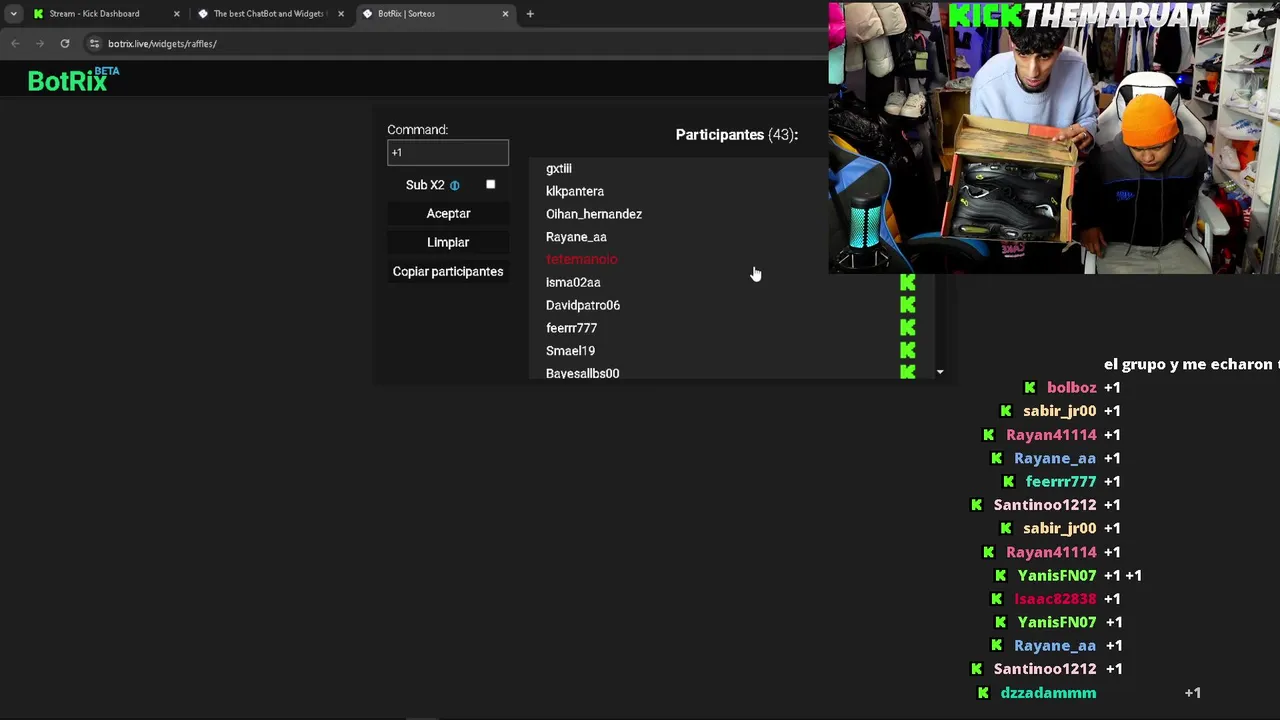Screen dimensions: 1280x720
Task: Select participant klkpantera
Action: click(575, 191)
